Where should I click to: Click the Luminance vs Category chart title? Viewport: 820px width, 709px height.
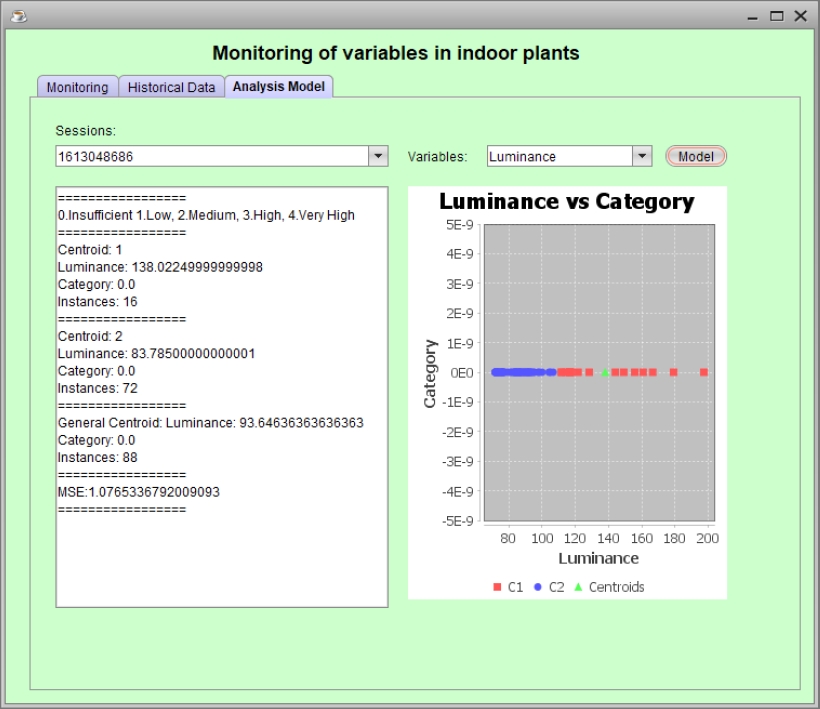point(566,201)
